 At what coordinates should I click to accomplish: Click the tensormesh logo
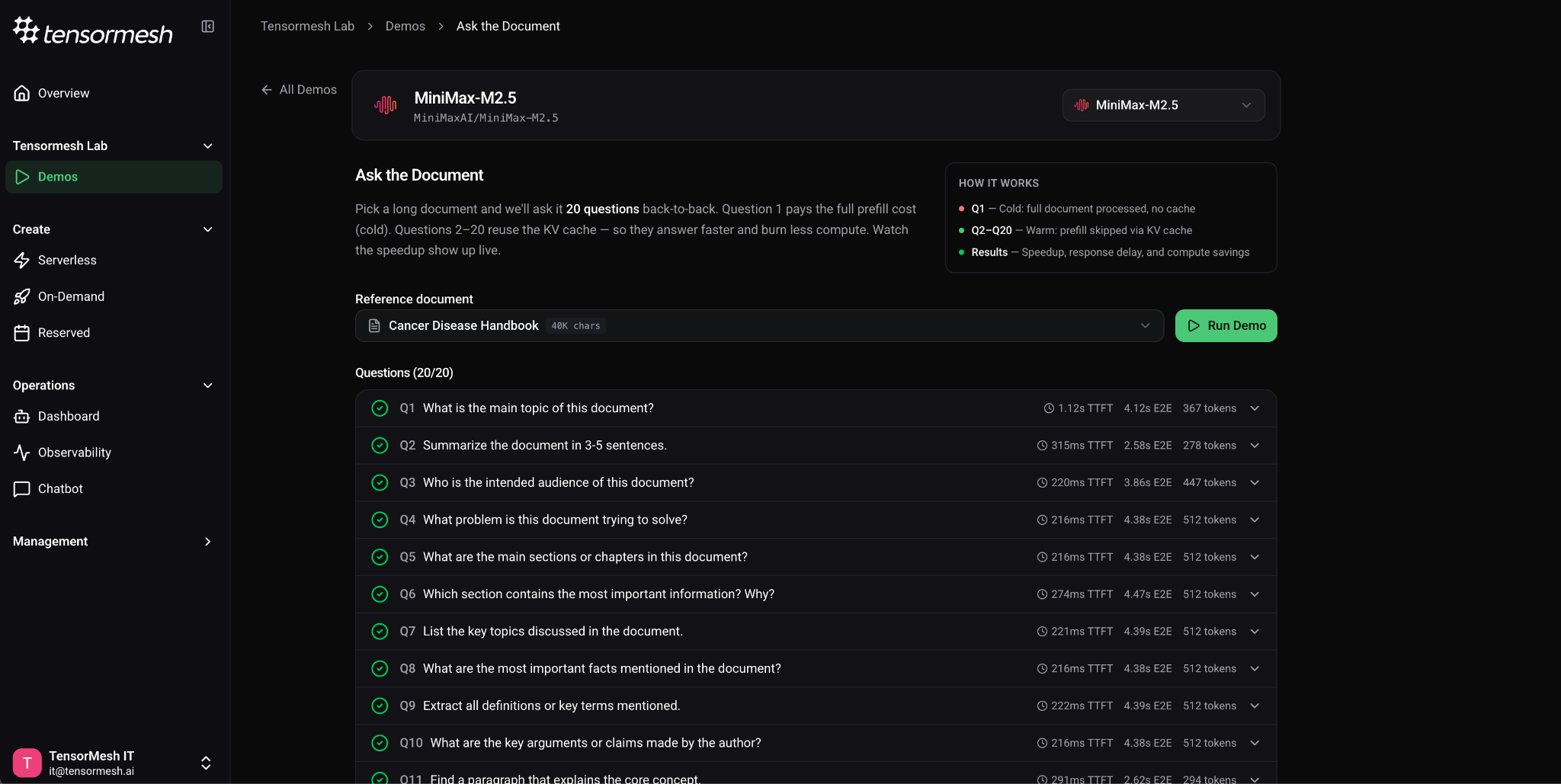[x=93, y=31]
